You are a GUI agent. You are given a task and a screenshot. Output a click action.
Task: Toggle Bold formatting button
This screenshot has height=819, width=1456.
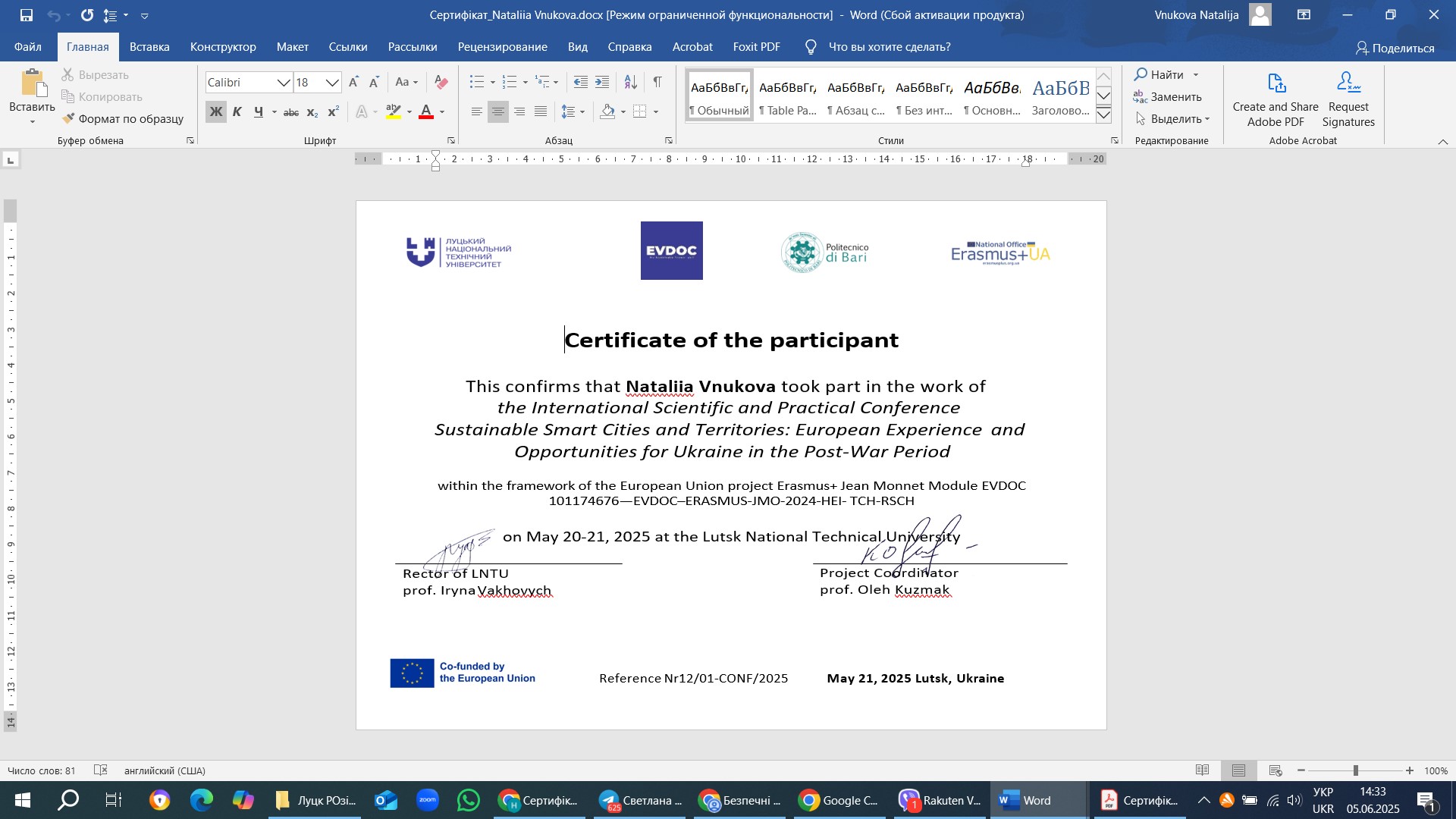[216, 112]
